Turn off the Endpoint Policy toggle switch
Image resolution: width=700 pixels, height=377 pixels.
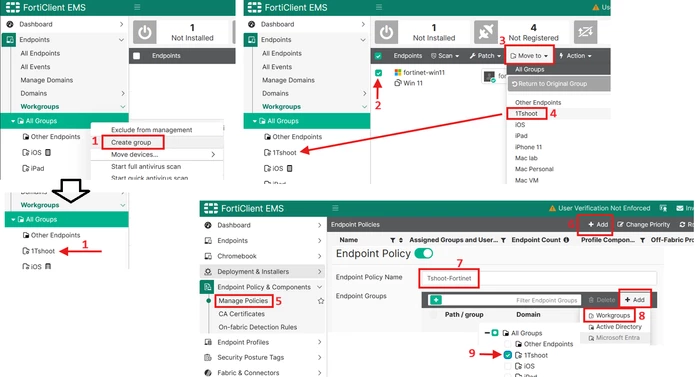(x=424, y=254)
